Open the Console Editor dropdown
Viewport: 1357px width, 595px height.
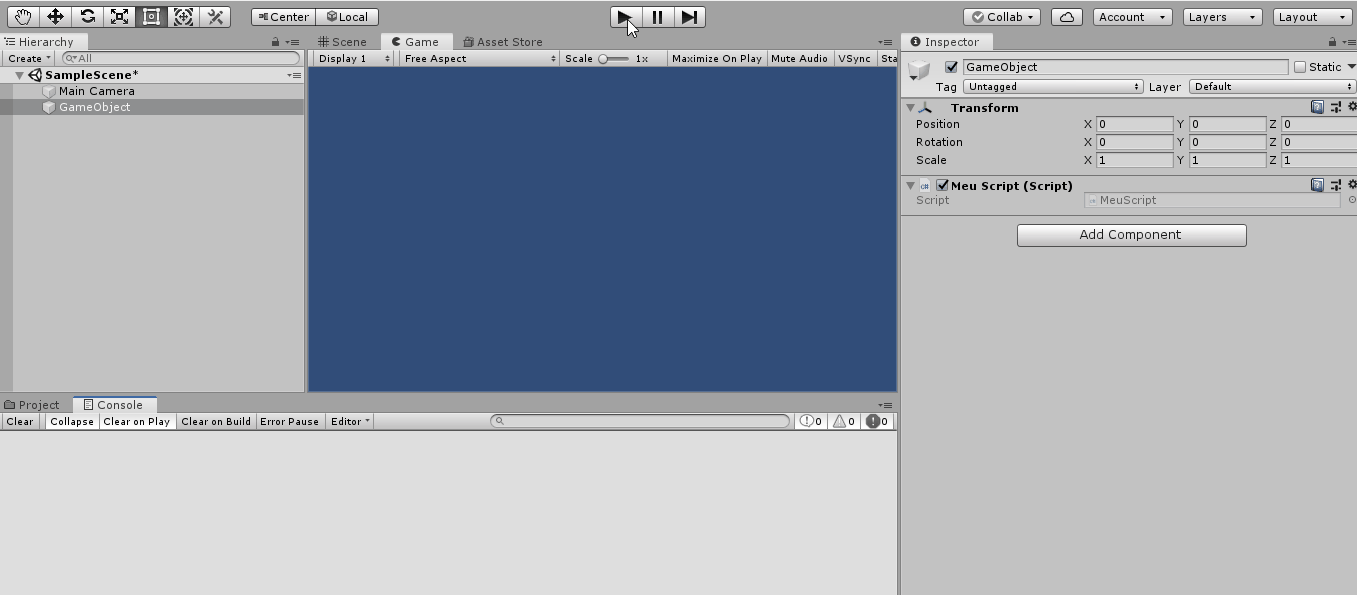pos(350,421)
